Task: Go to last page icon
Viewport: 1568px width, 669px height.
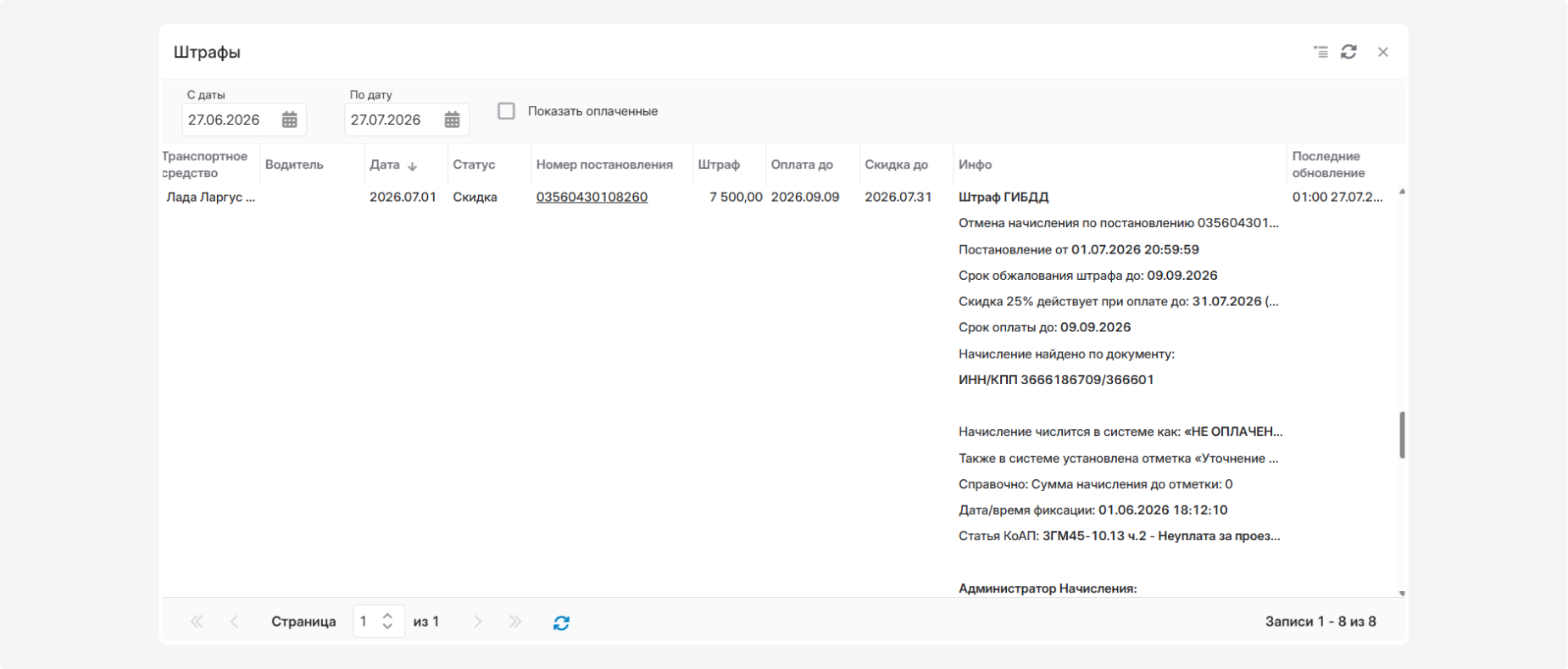Action: pos(515,622)
